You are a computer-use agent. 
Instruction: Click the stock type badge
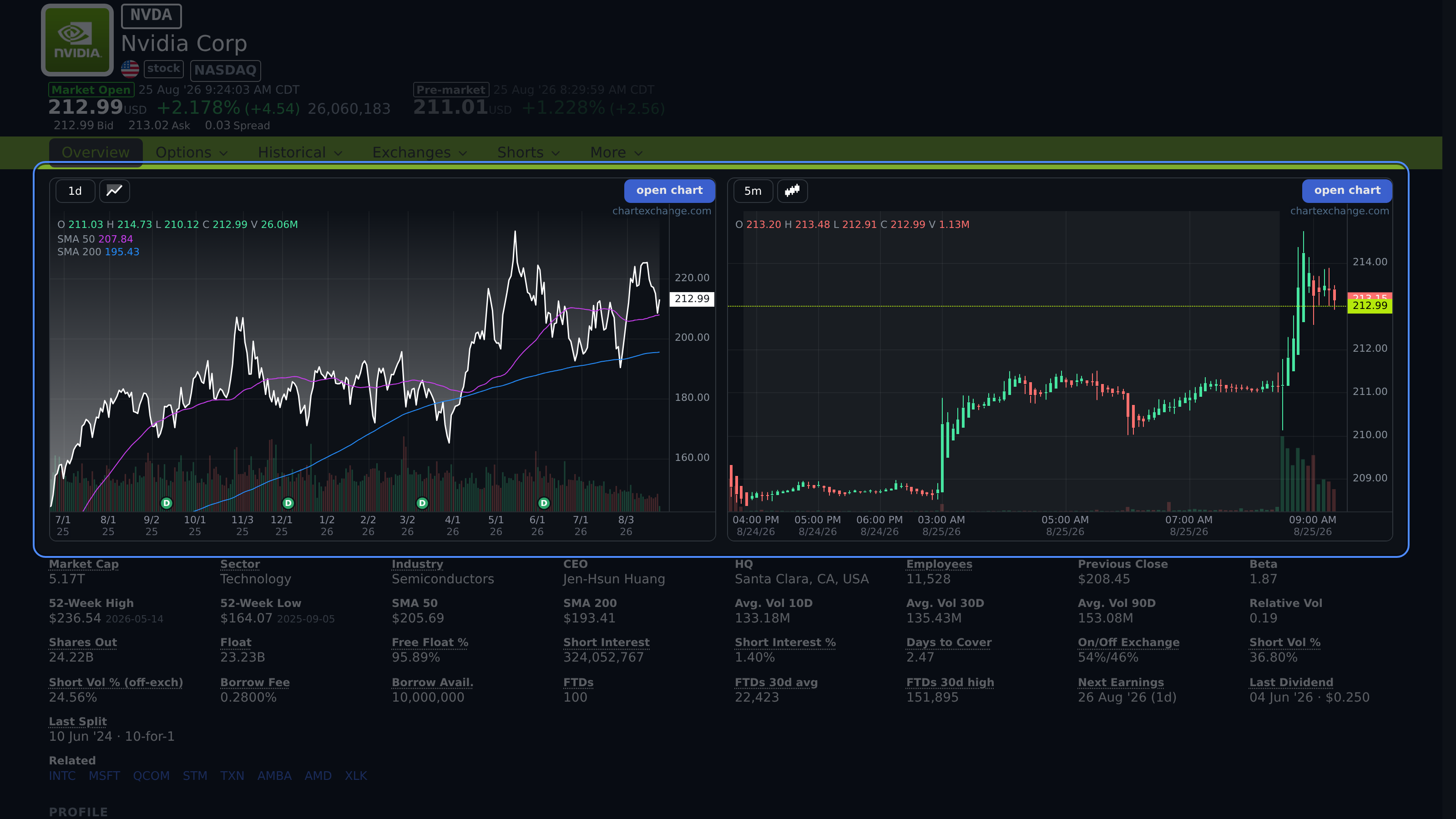(x=163, y=68)
